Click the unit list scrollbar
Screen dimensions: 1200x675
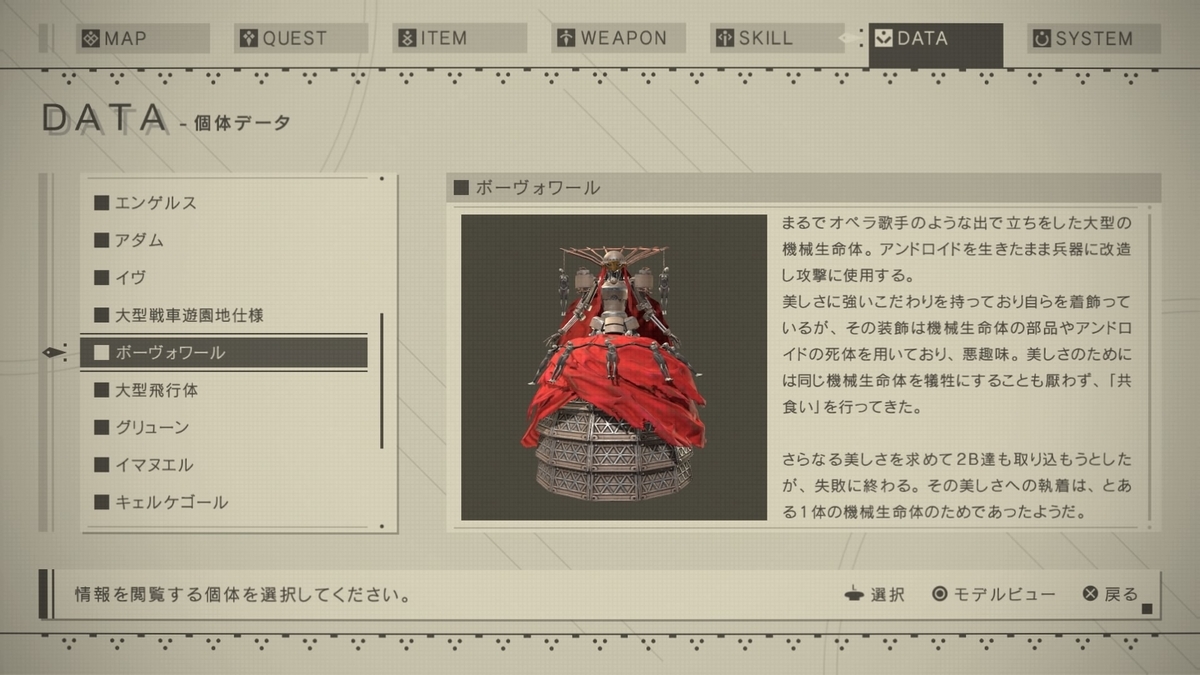click(x=381, y=381)
